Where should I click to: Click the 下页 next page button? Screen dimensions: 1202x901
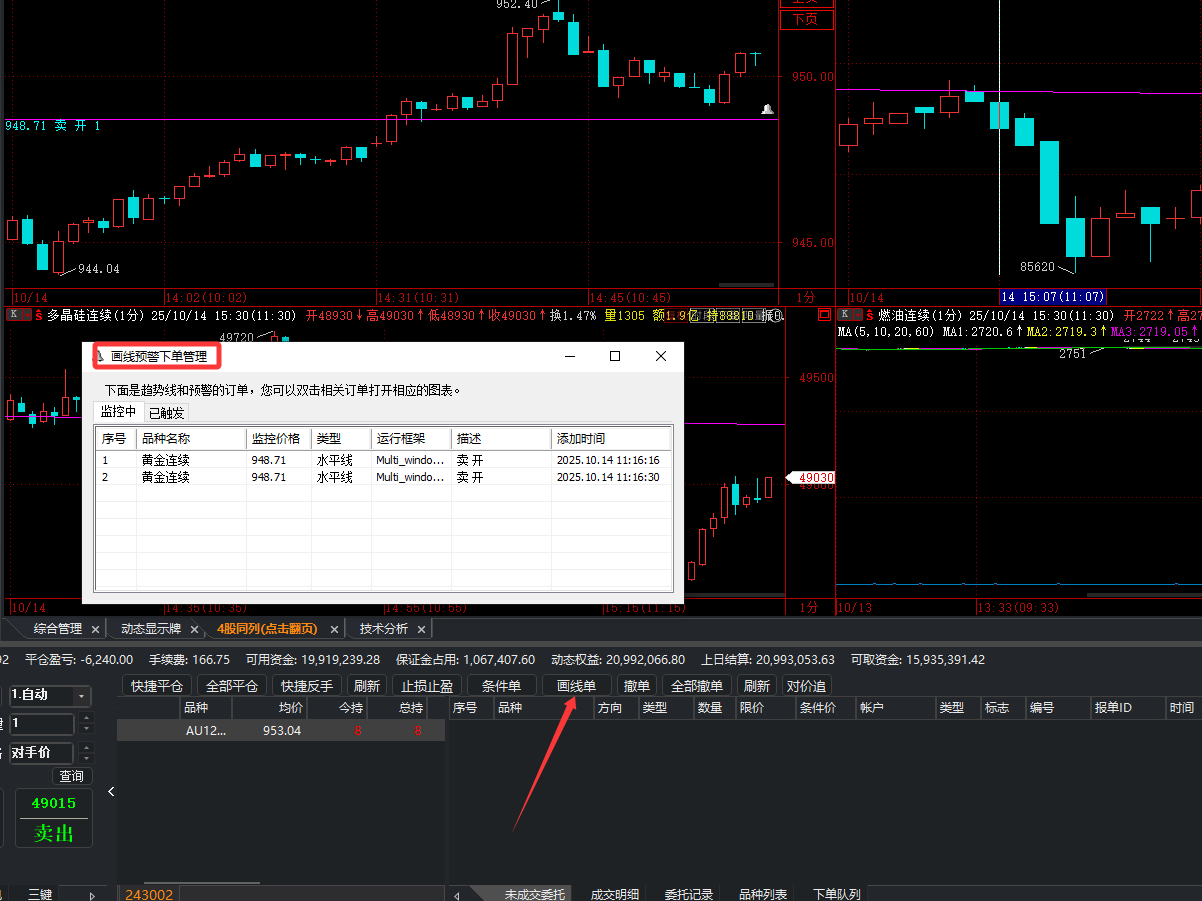tap(805, 19)
